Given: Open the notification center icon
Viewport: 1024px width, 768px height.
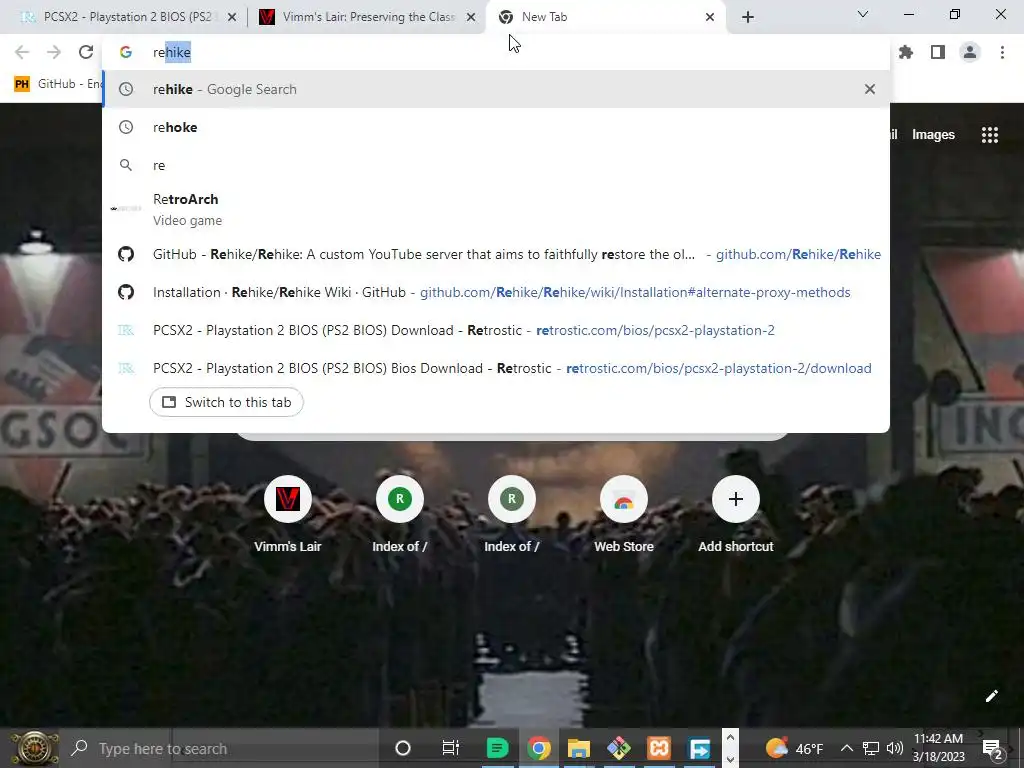Looking at the screenshot, I should coord(992,749).
